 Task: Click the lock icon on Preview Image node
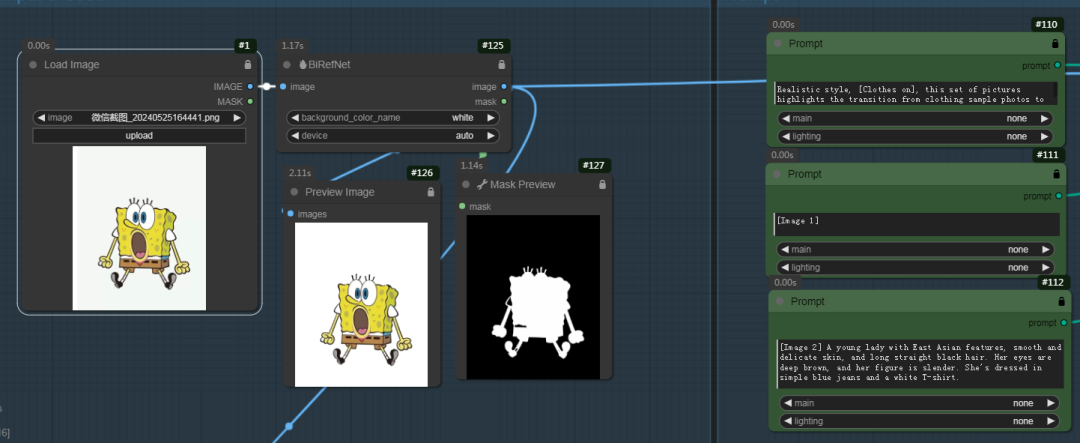coord(431,192)
